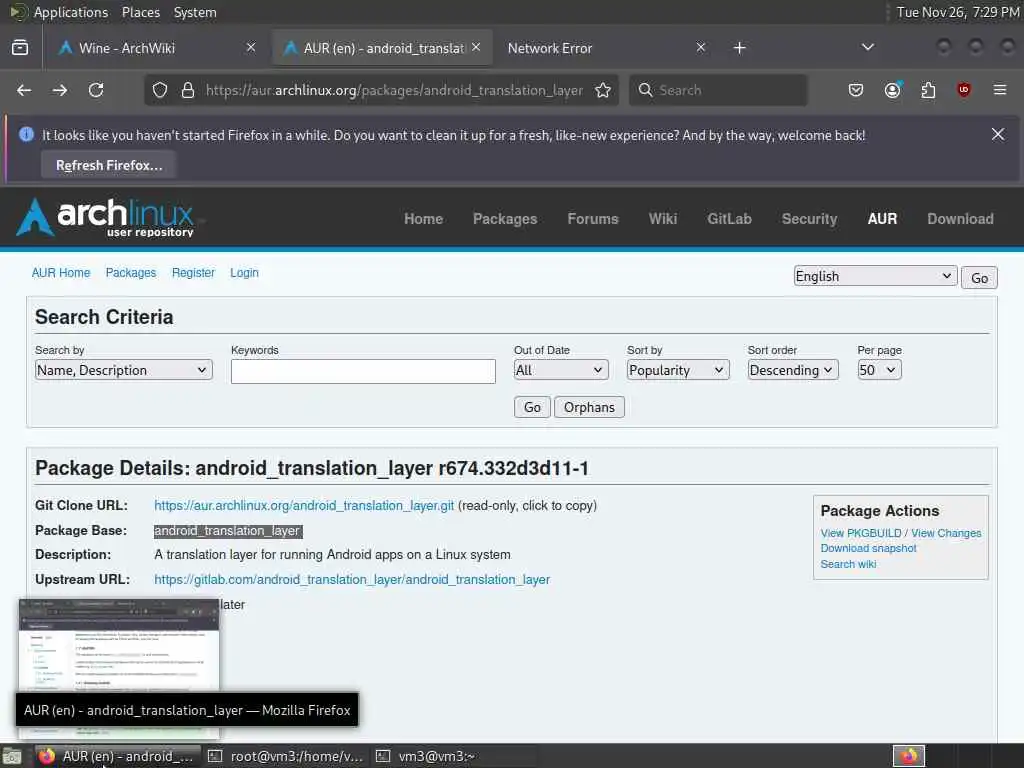Screen dimensions: 1024x768
Task: Go back to the previous page
Action: point(24,90)
